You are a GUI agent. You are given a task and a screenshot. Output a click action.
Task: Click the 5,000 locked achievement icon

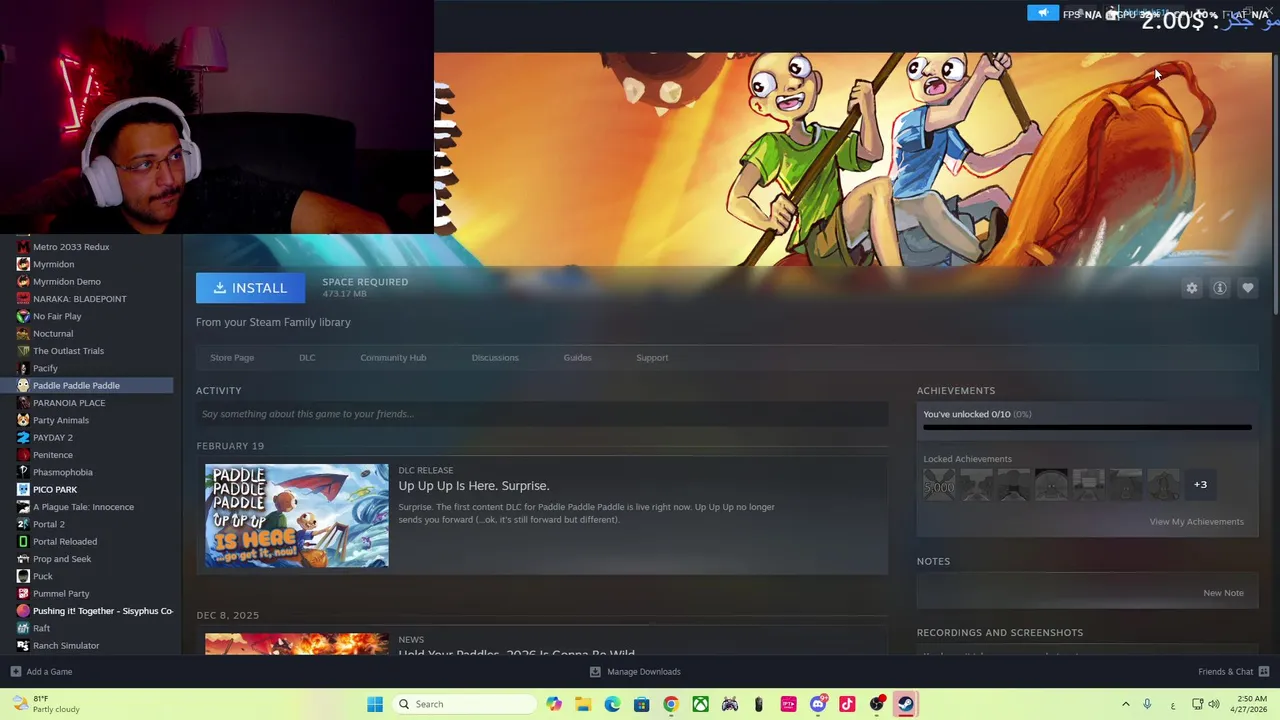click(939, 485)
